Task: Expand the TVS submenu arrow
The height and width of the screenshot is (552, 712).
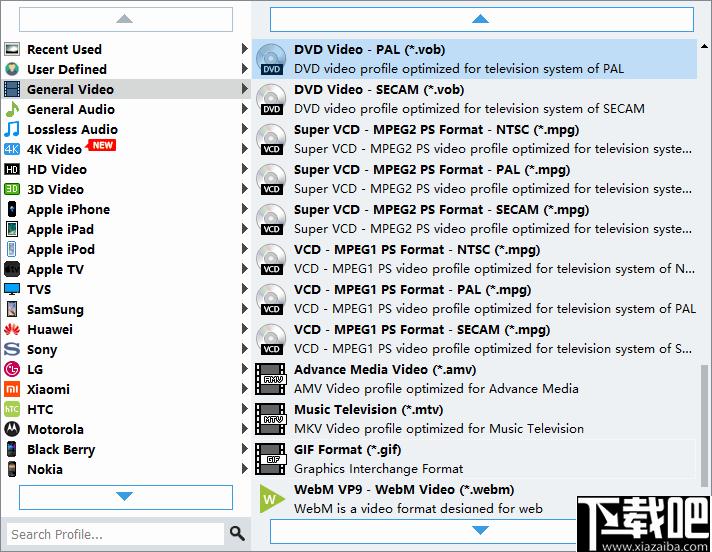Action: click(x=245, y=289)
